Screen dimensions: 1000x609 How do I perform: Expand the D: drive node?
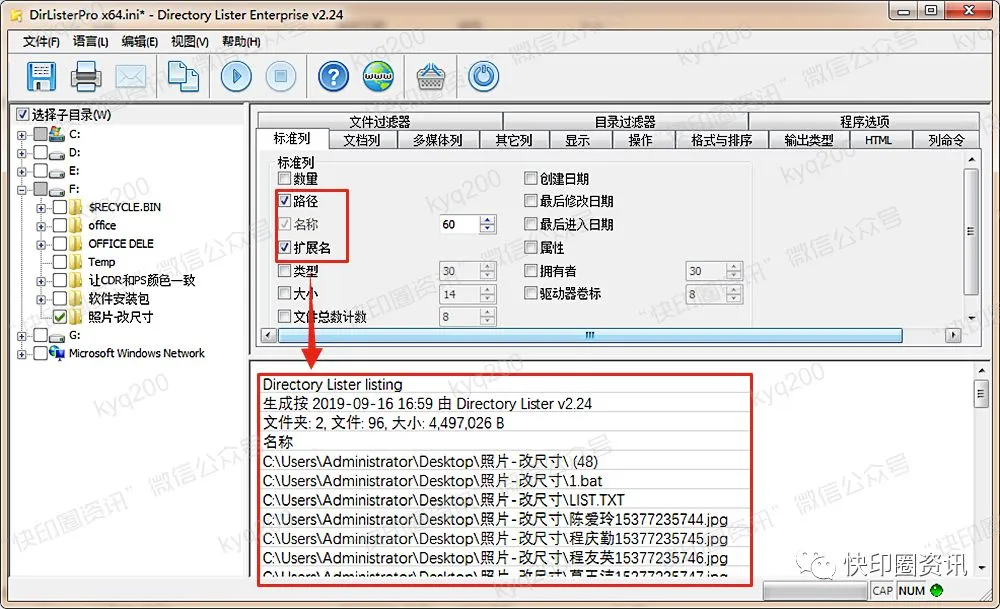[x=22, y=153]
